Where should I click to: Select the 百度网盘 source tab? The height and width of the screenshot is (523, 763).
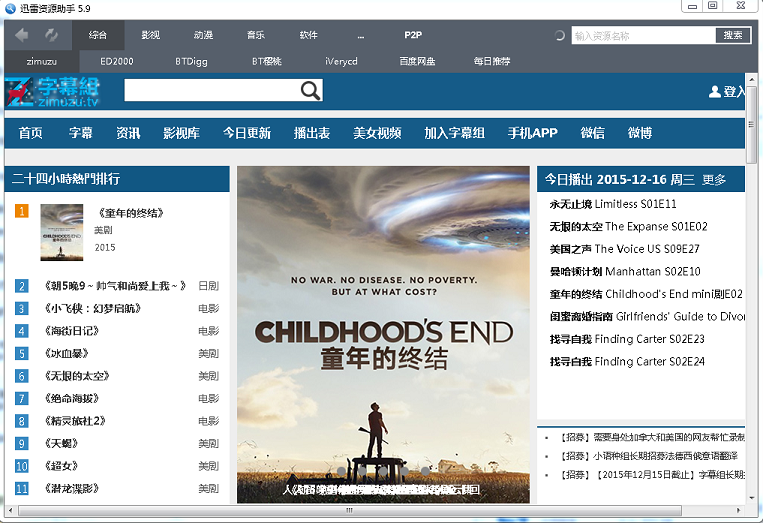417,61
